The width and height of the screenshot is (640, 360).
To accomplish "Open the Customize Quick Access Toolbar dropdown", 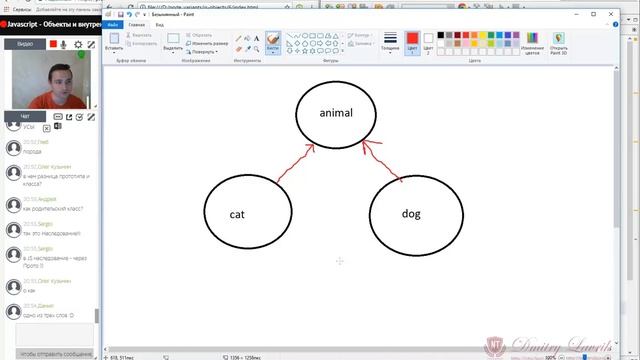I will click(144, 15).
